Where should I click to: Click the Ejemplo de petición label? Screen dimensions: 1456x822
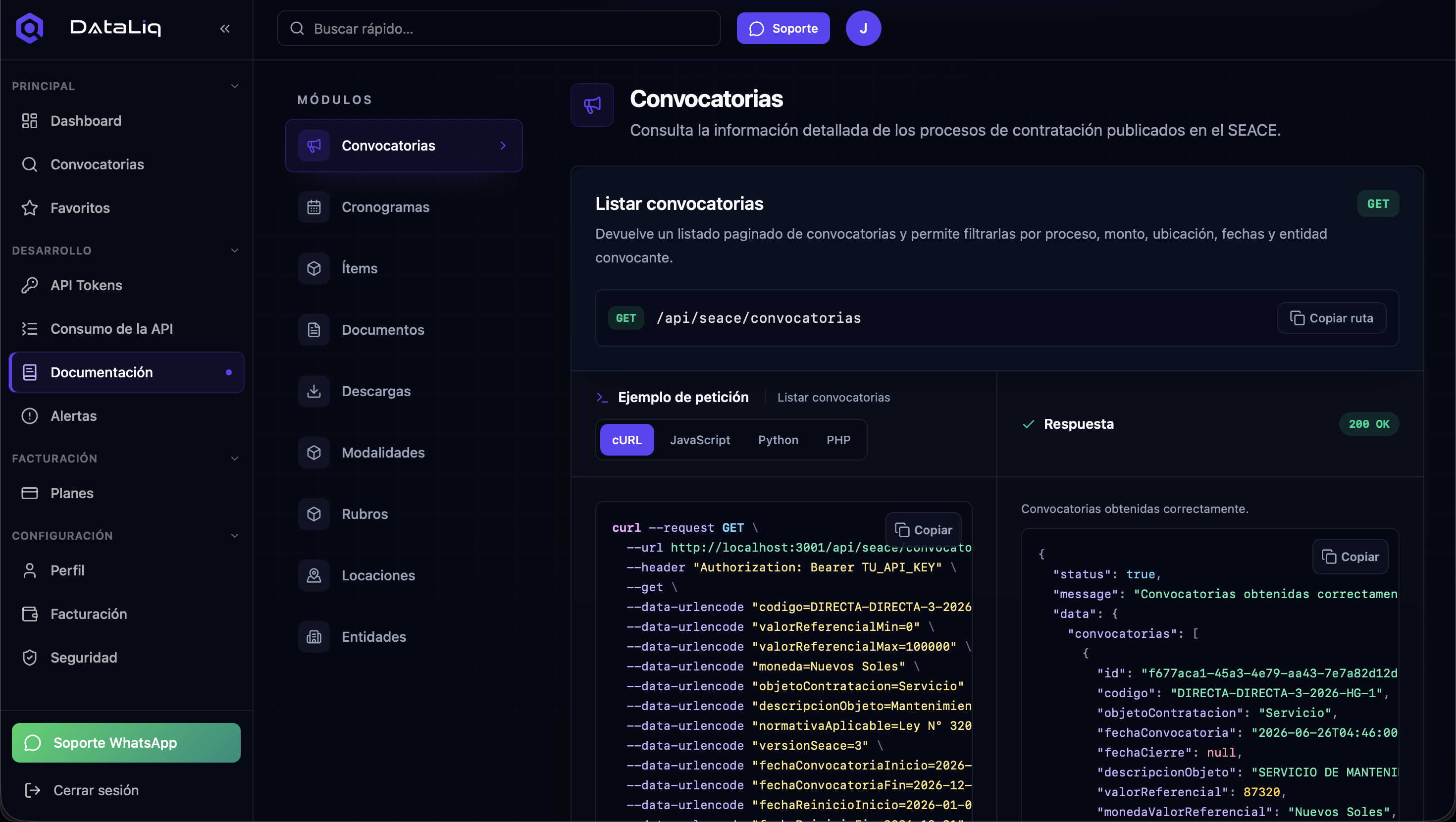click(x=683, y=397)
